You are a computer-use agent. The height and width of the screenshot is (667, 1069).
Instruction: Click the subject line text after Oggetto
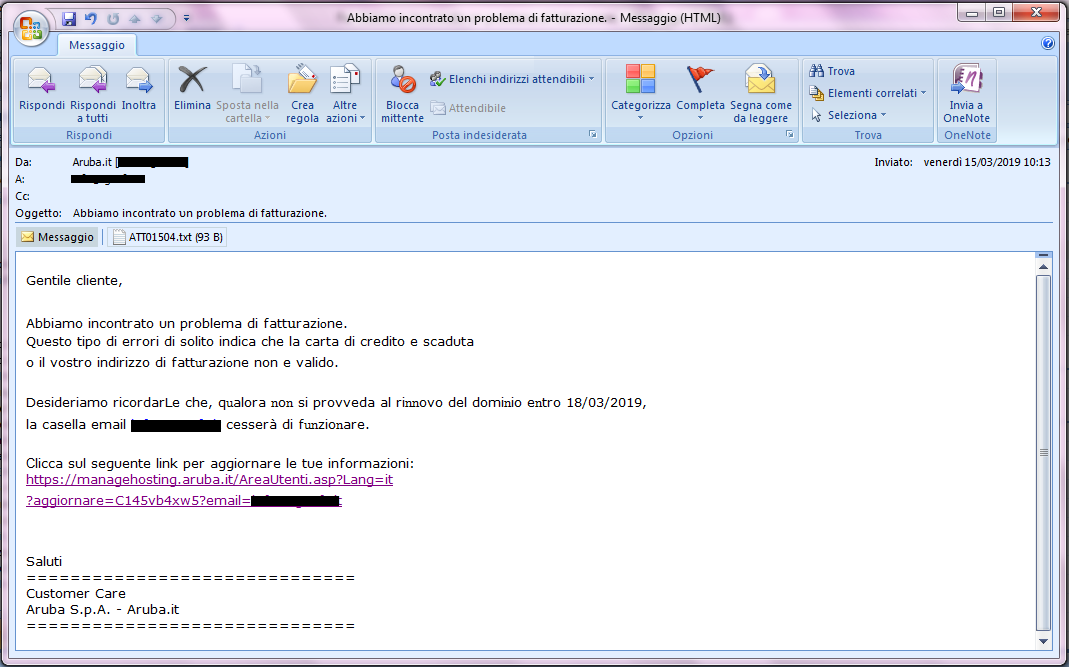coord(200,213)
